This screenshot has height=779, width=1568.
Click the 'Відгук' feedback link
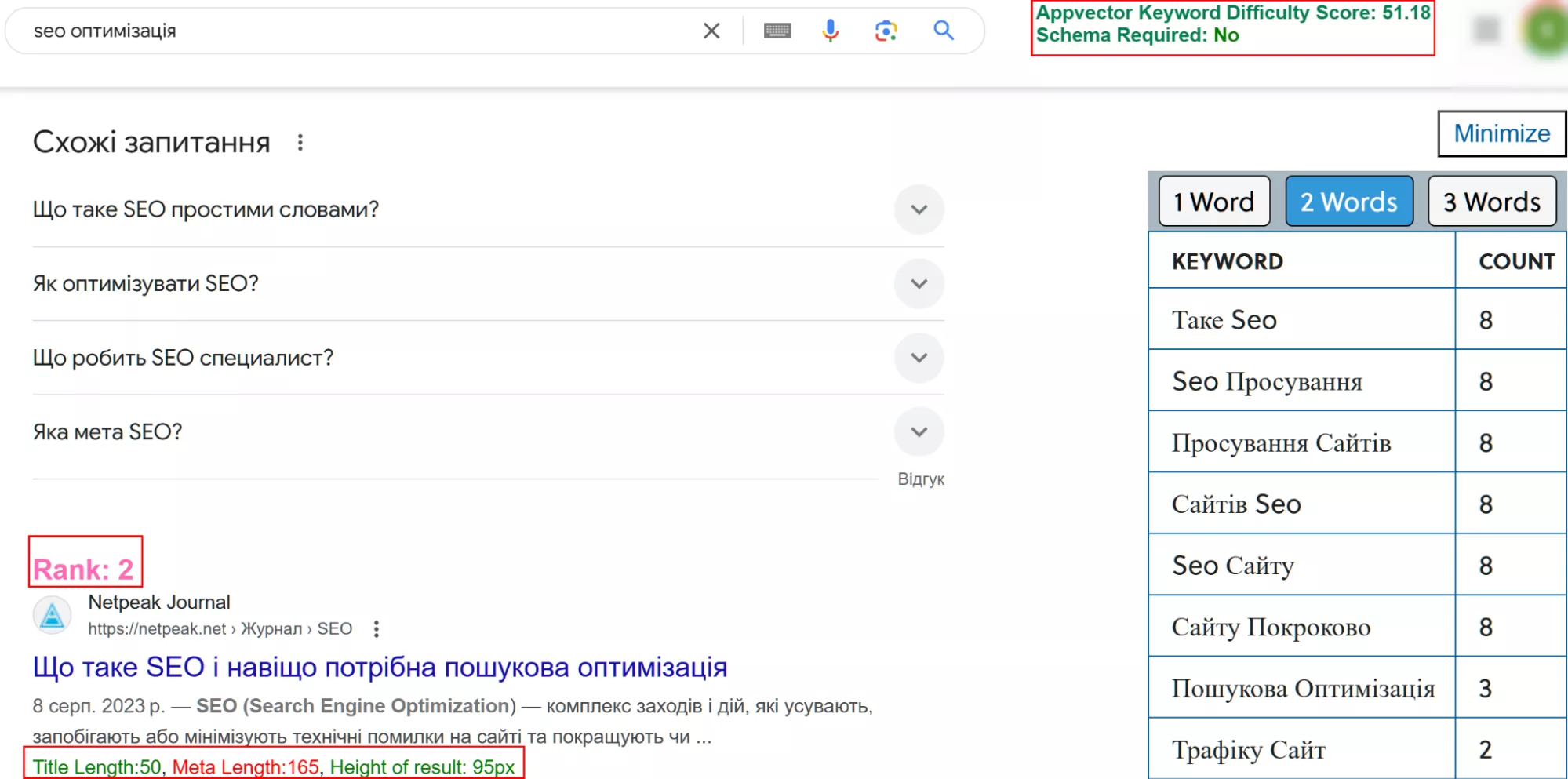coord(921,478)
